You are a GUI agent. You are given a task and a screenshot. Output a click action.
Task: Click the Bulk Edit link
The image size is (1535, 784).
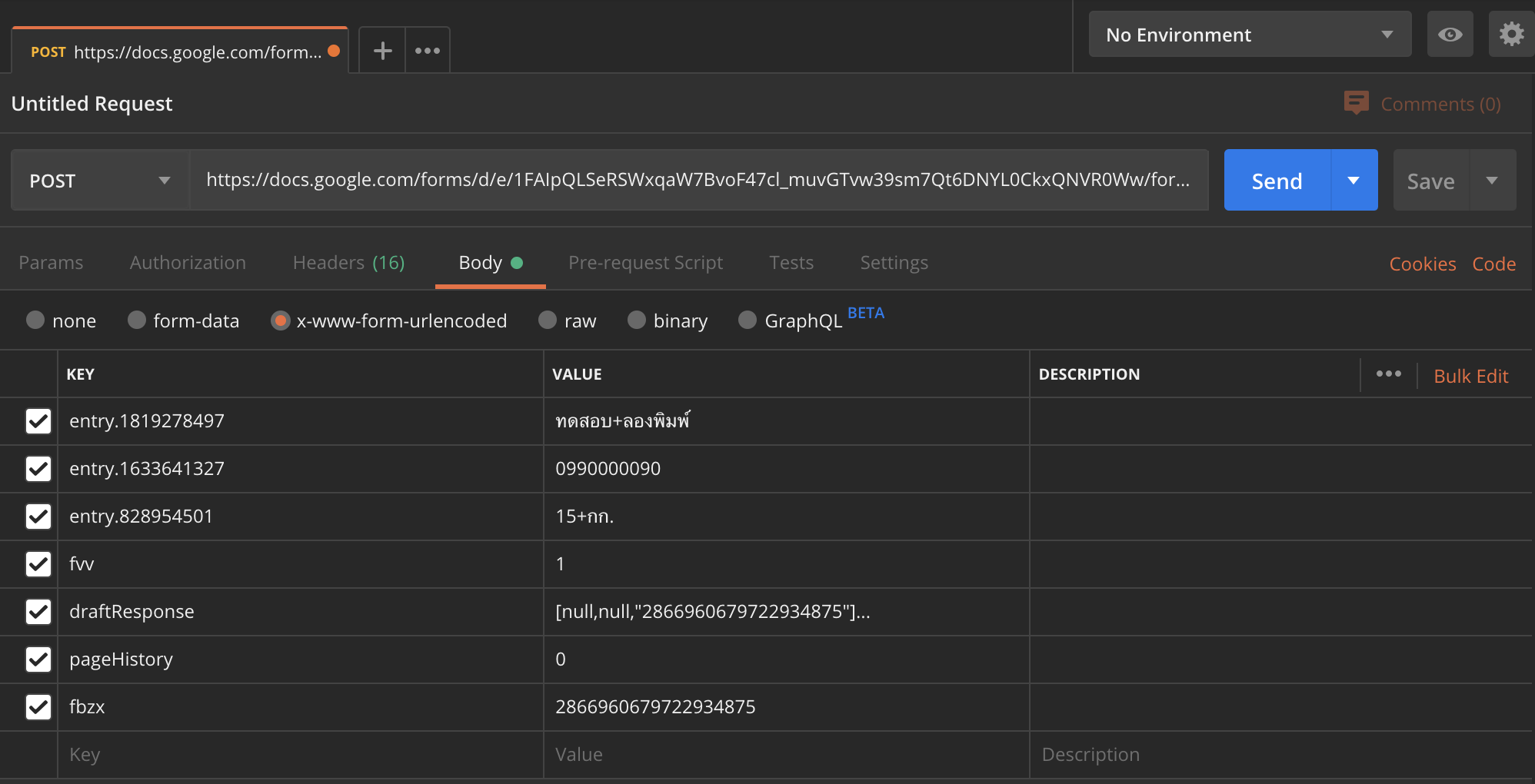coord(1470,376)
